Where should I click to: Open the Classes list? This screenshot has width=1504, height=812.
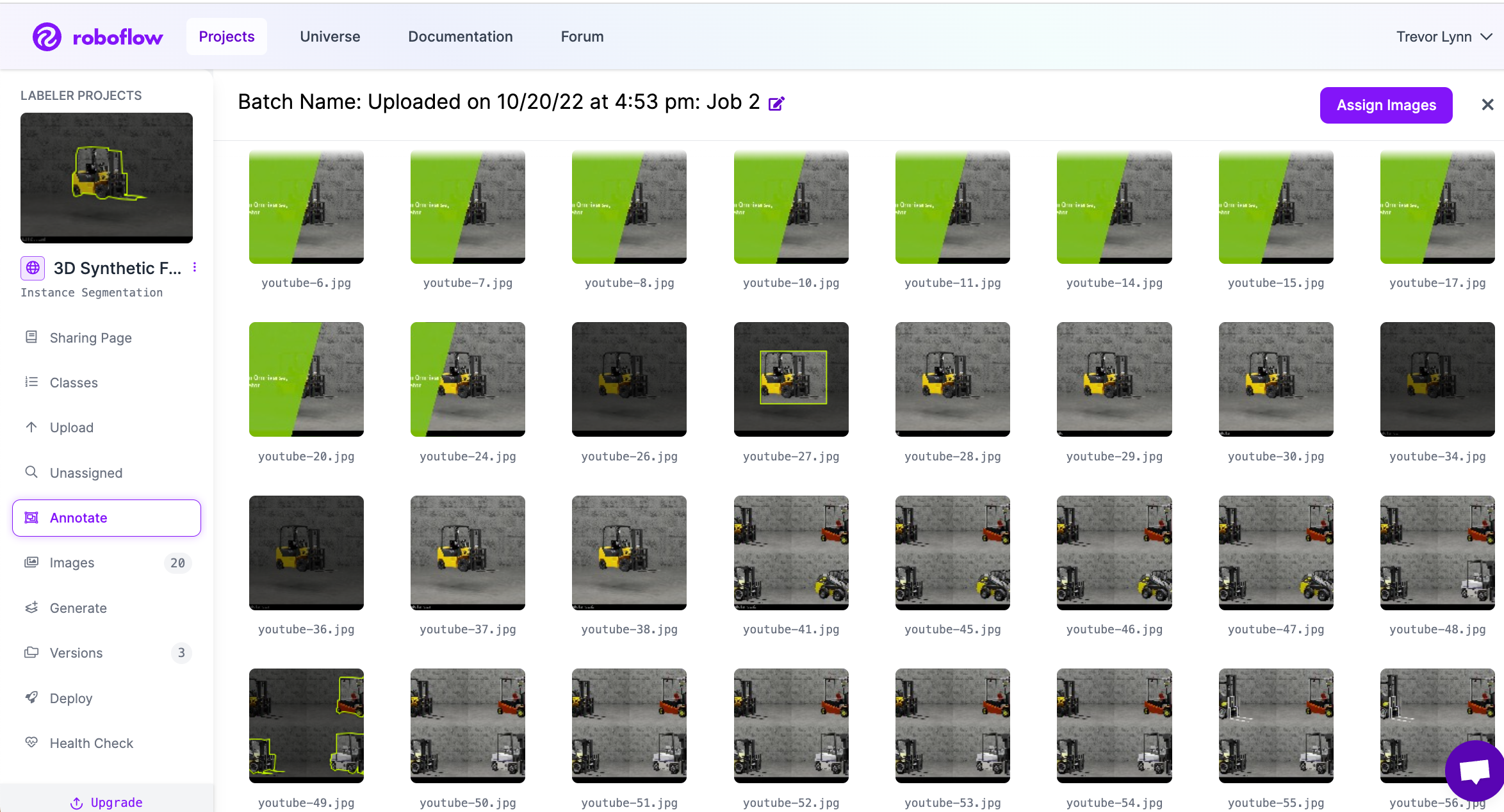point(73,382)
